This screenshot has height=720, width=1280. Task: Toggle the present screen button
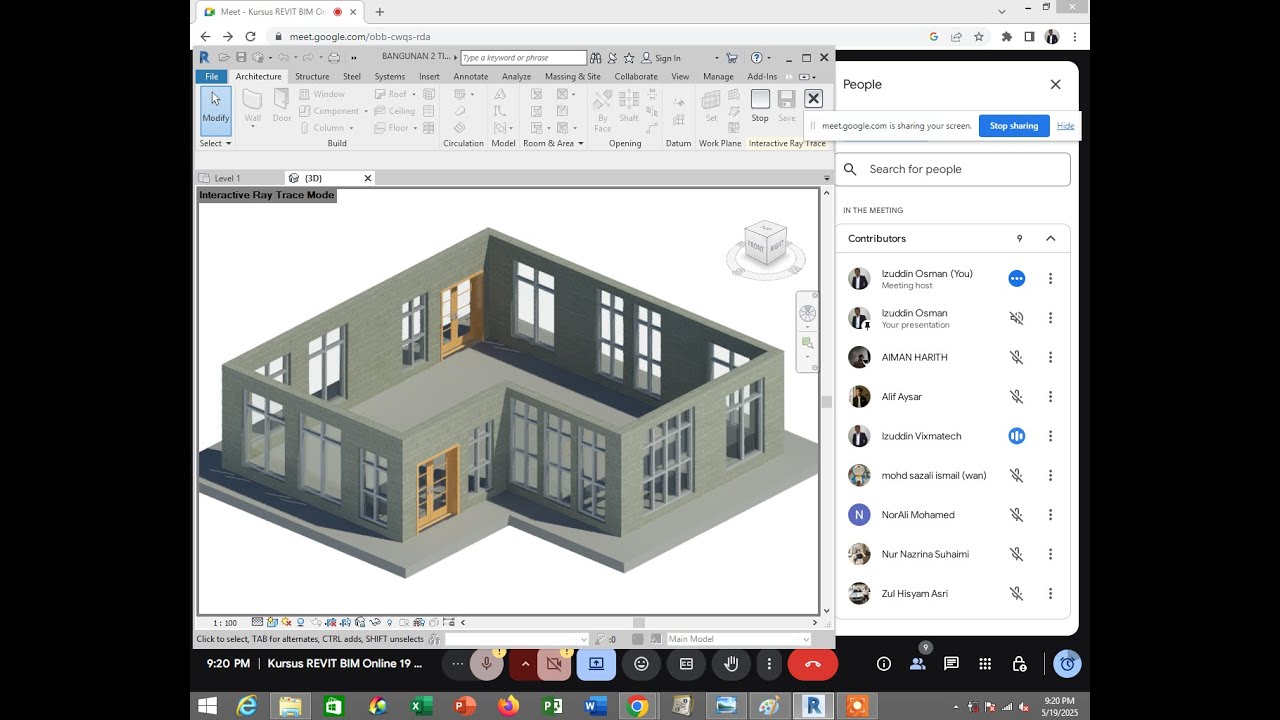596,663
